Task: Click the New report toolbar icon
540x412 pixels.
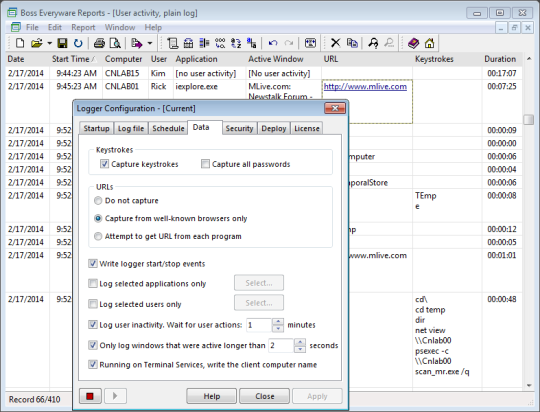Action: [x=20, y=43]
